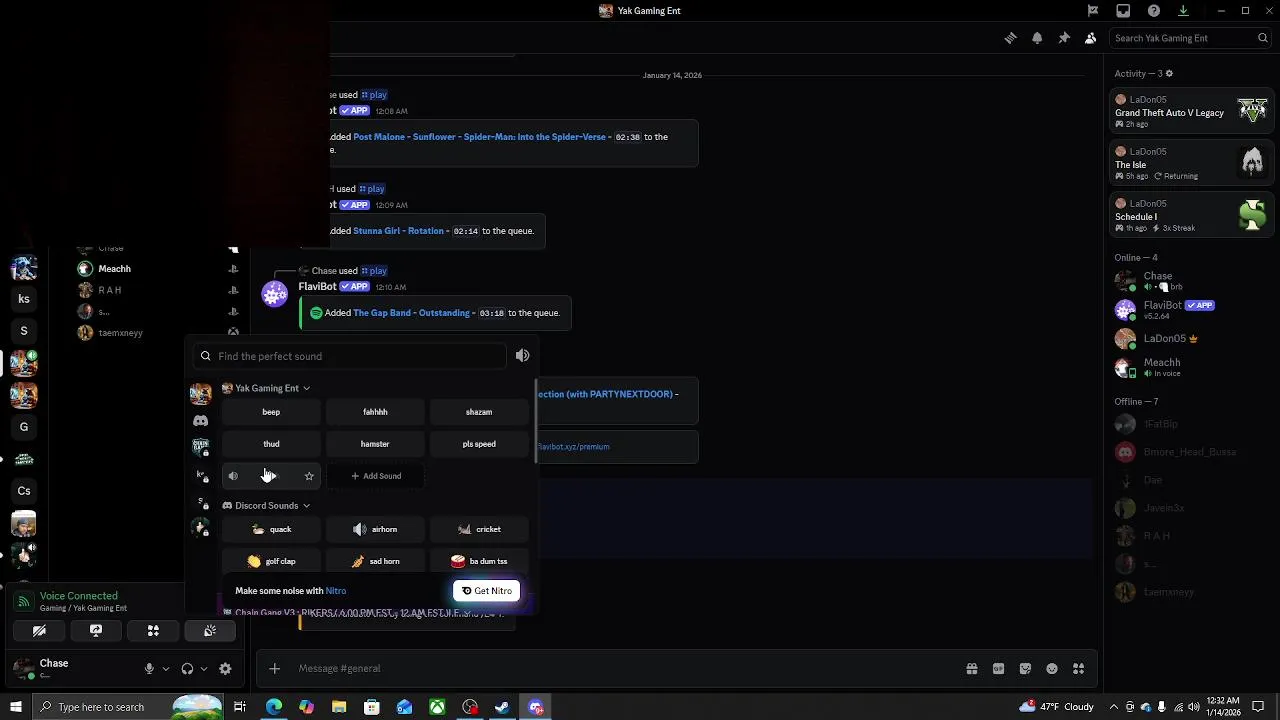Open soundboard volume control speaker icon
1280x720 pixels.
point(522,356)
